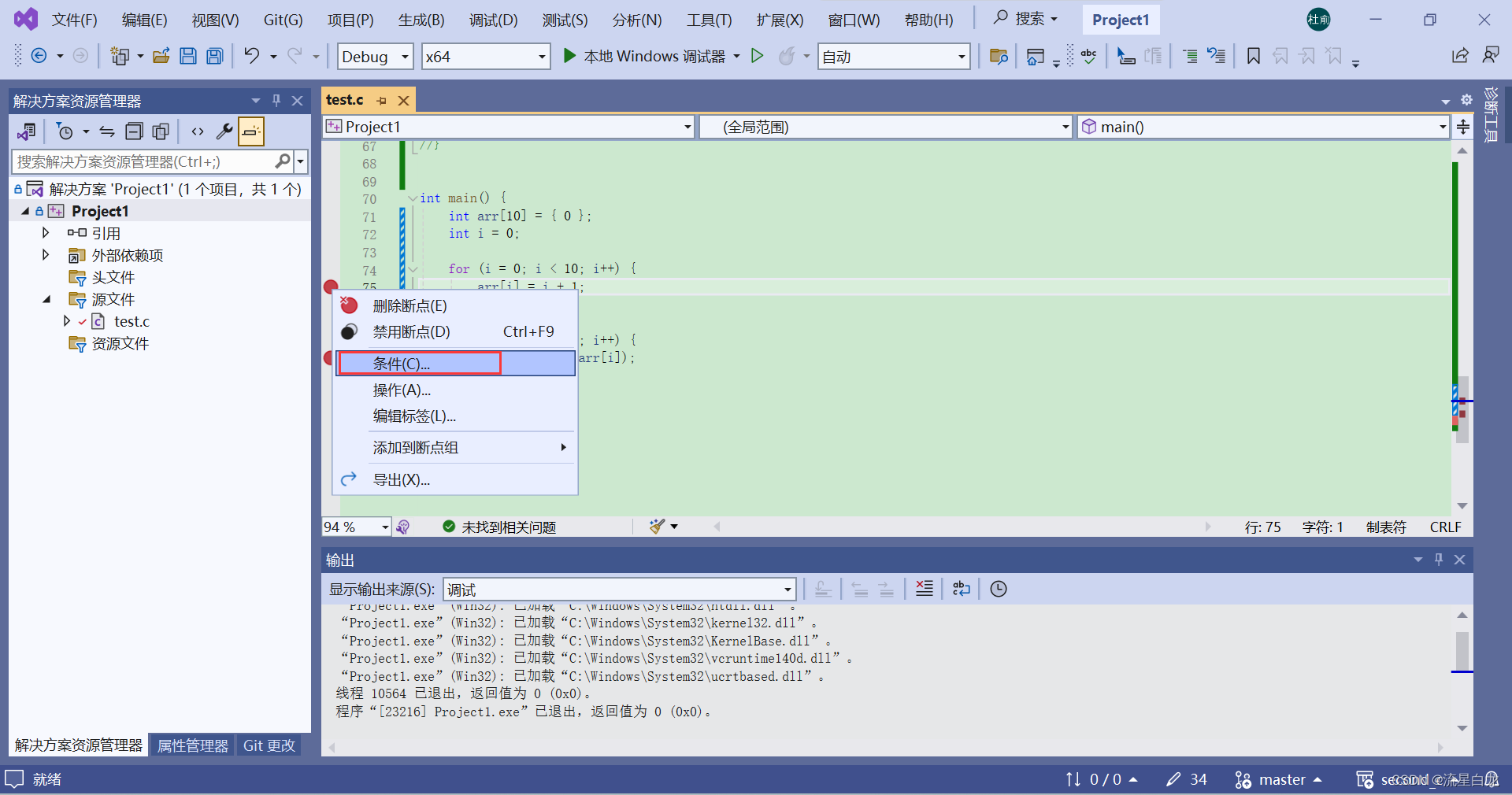Click the editor settings gear icon
The width and height of the screenshot is (1512, 795).
point(1466,100)
